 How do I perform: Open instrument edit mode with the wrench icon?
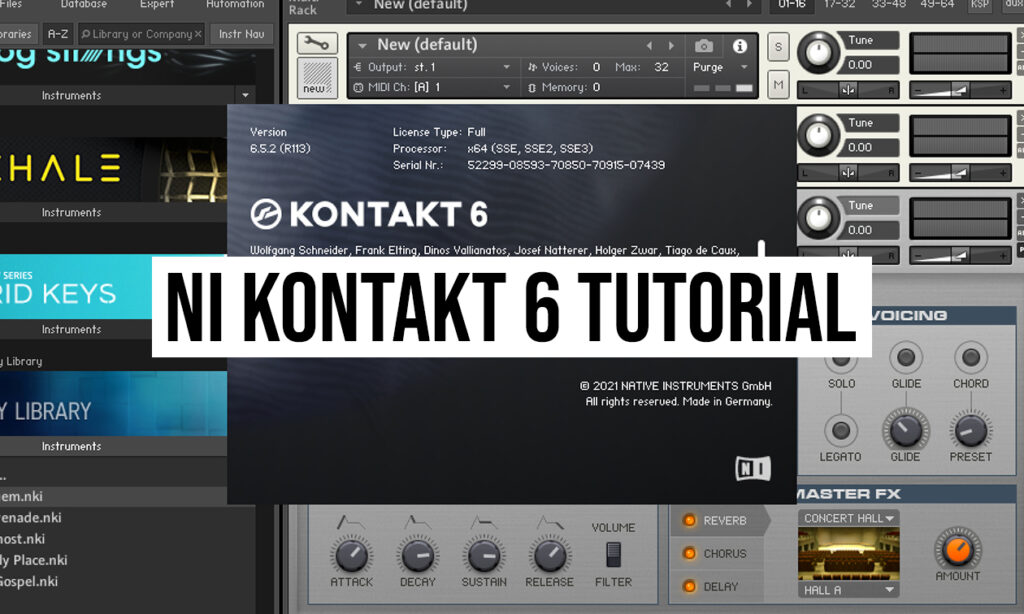pyautogui.click(x=317, y=44)
